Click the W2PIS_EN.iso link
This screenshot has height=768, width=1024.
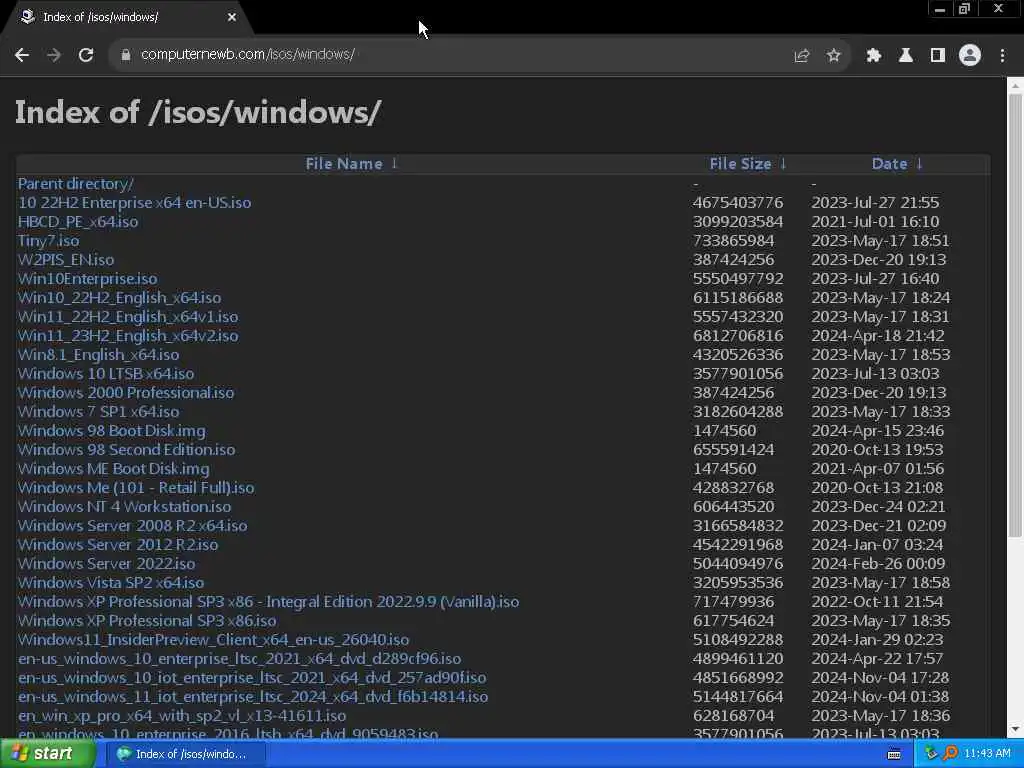point(66,259)
